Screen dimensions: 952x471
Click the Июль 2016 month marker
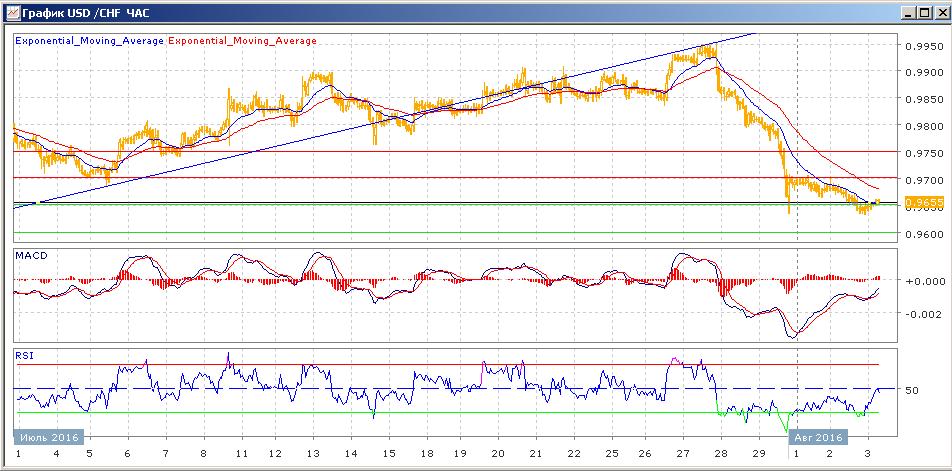[x=48, y=437]
